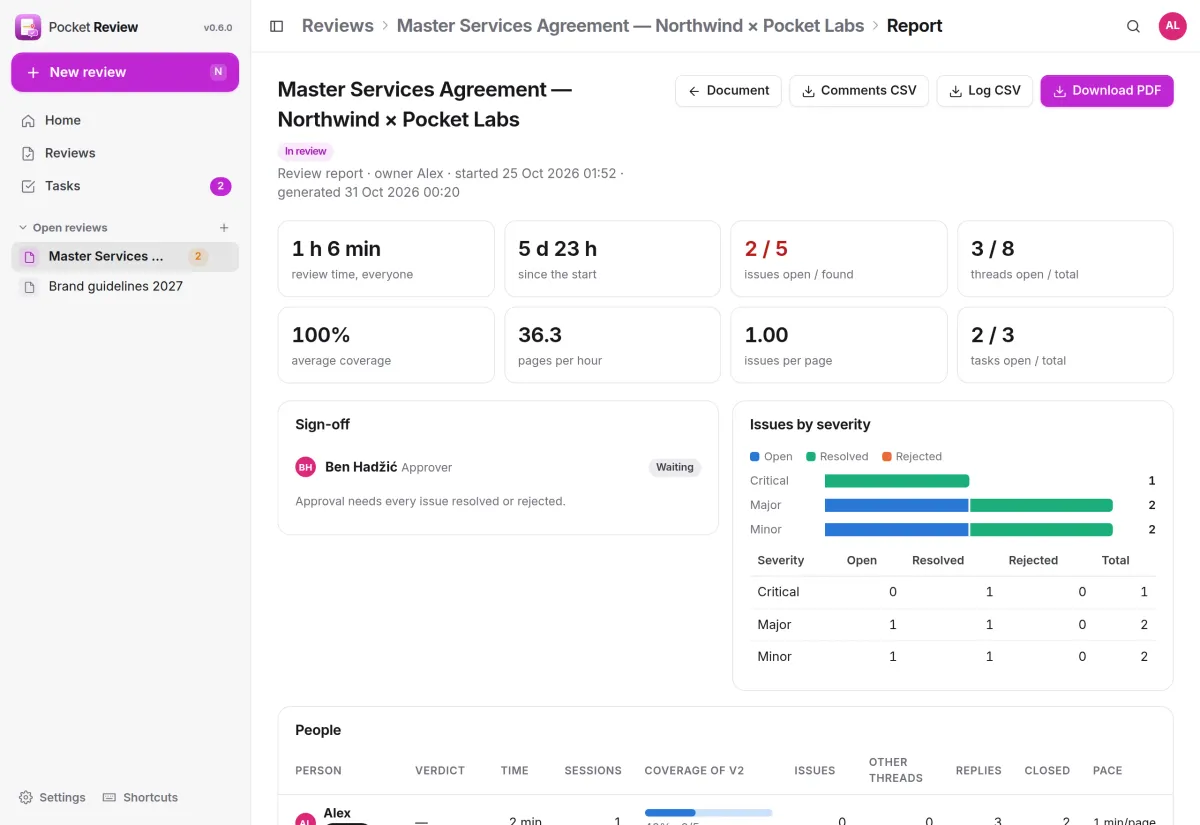Click the Pocket Review logo icon
This screenshot has width=1200, height=825.
pyautogui.click(x=28, y=27)
